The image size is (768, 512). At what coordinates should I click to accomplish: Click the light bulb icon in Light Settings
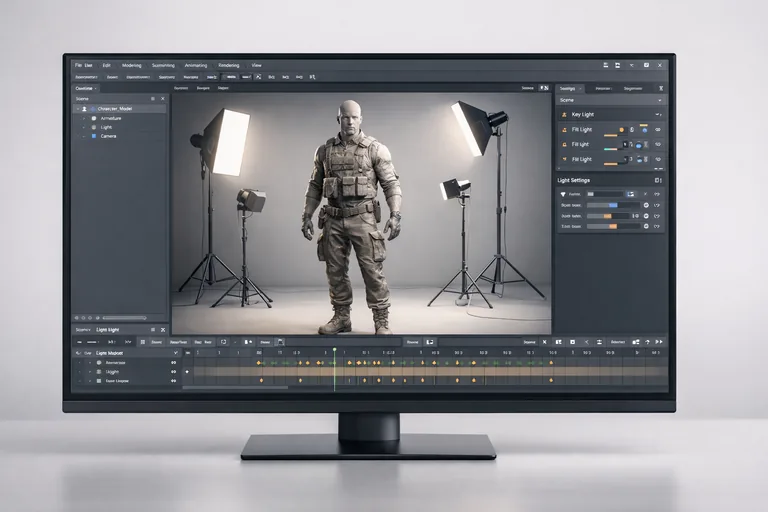[563, 193]
